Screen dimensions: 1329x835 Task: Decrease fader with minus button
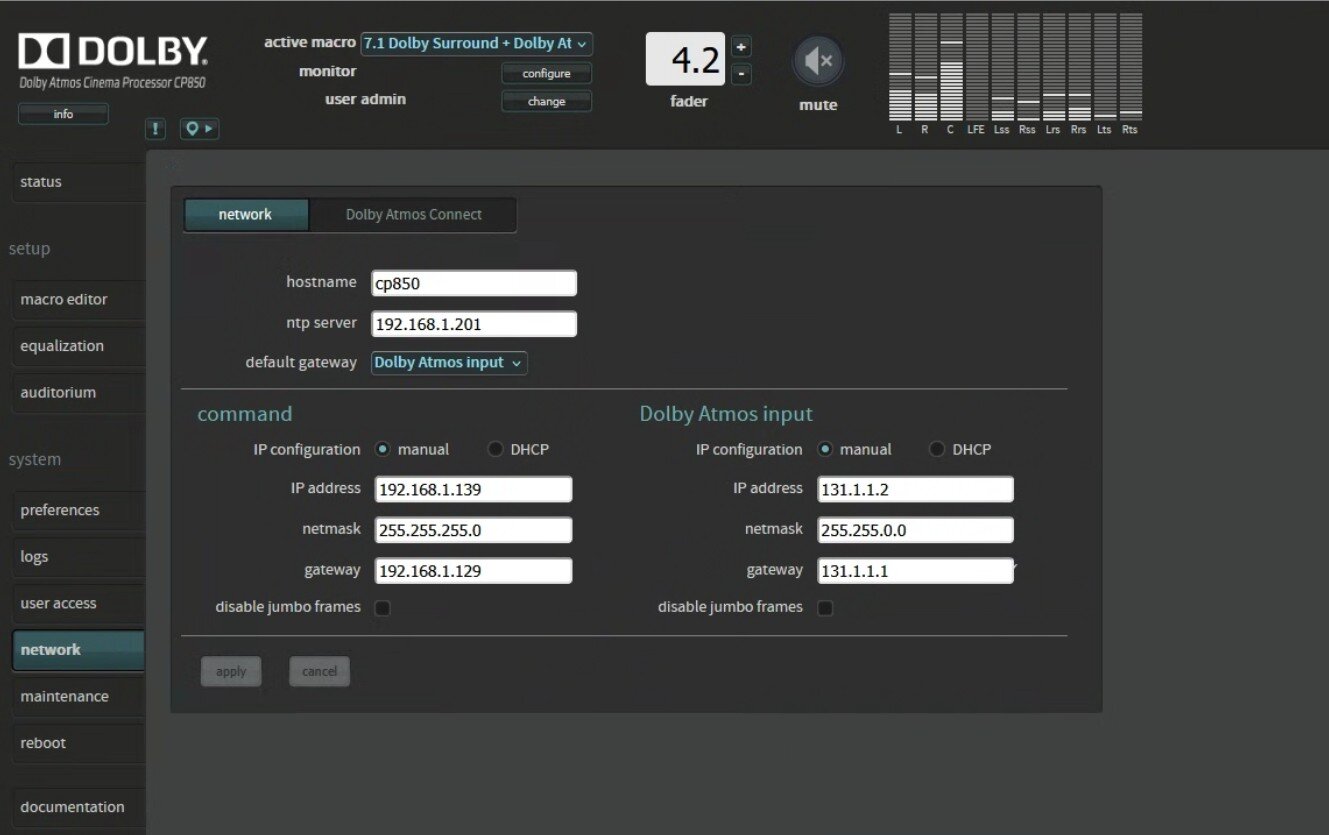pos(740,73)
